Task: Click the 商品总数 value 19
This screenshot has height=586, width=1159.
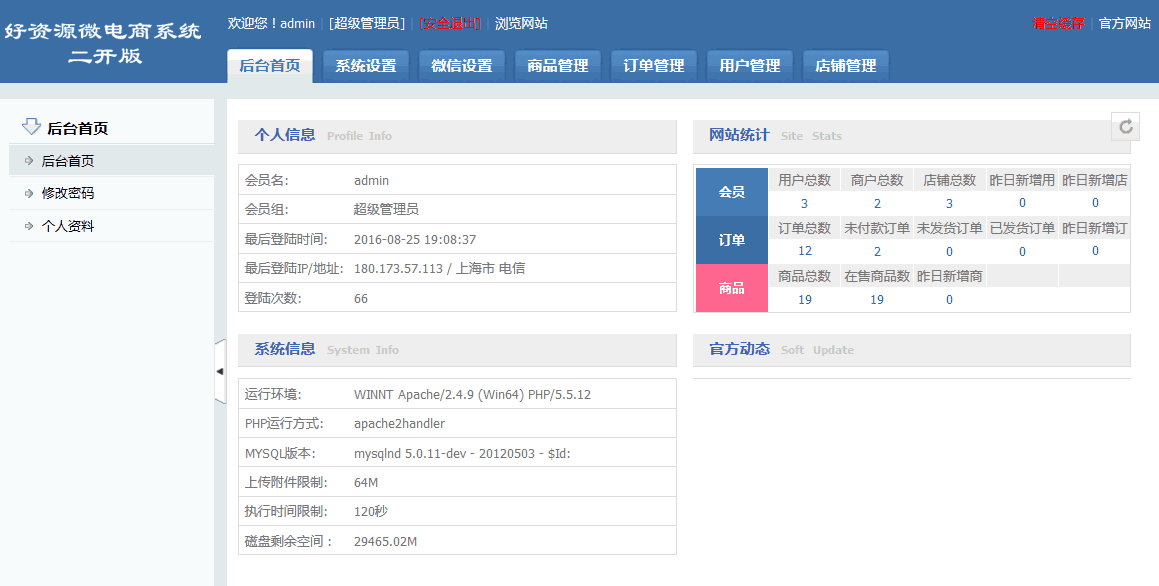Action: coord(805,299)
